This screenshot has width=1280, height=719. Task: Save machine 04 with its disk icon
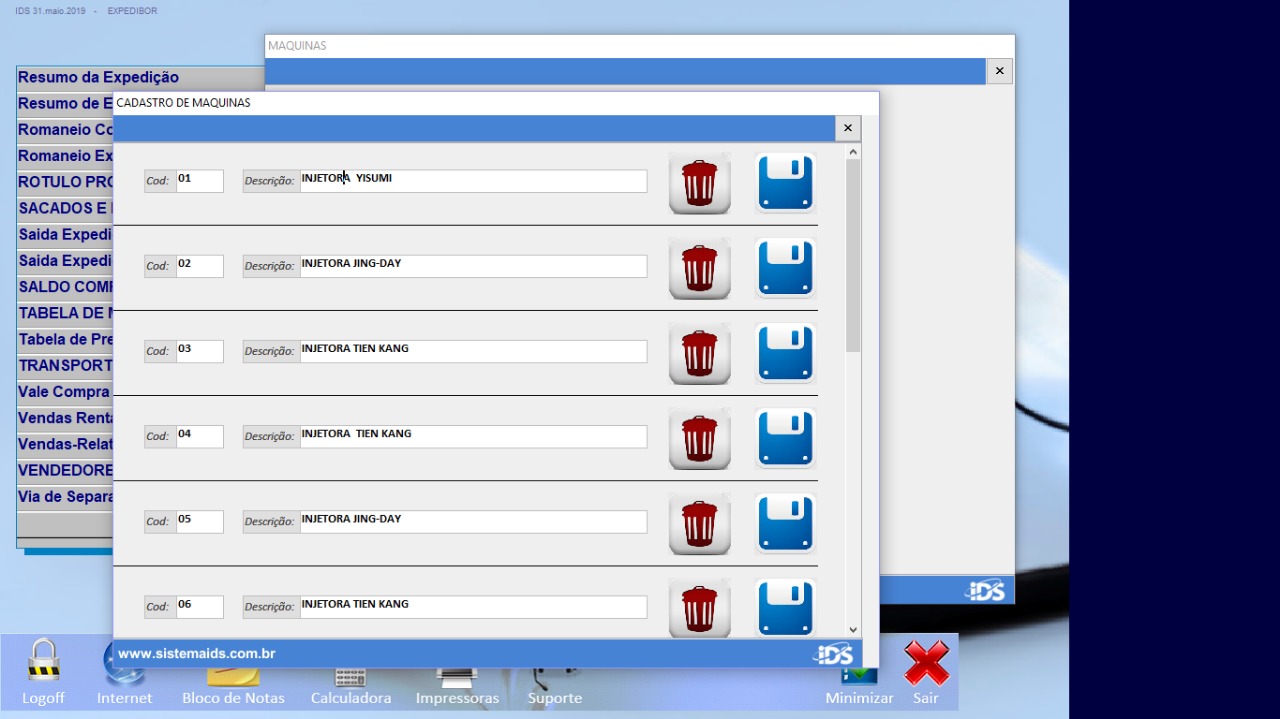point(786,438)
